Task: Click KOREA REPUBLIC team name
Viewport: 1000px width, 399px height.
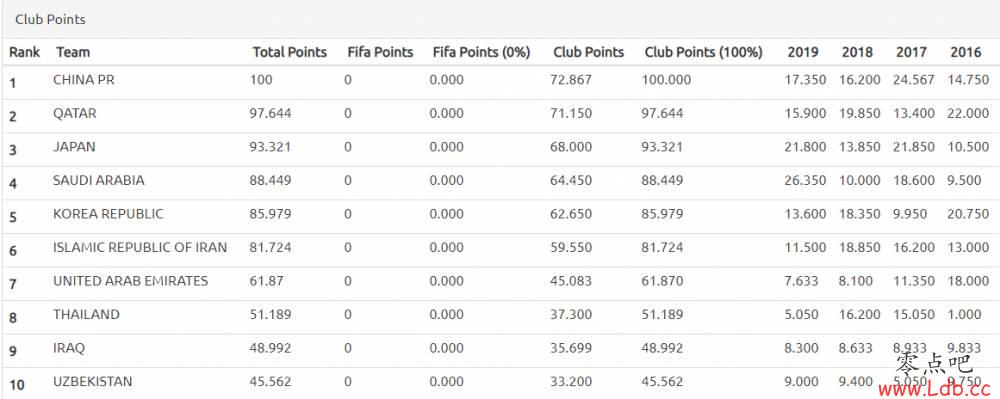Action: tap(108, 214)
